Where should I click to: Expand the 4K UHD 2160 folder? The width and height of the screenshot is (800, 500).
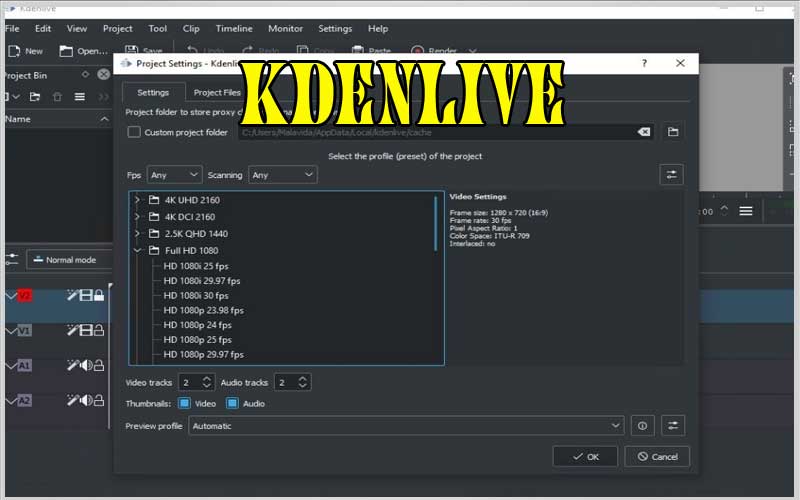coord(137,200)
